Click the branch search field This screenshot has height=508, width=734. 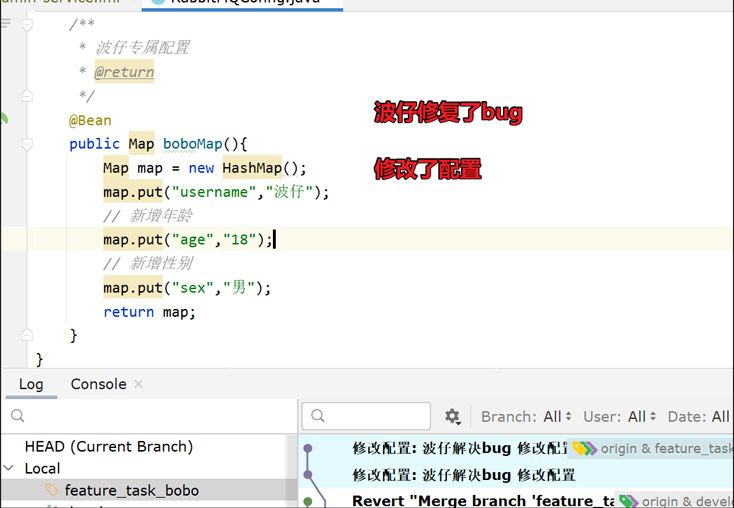pyautogui.click(x=149, y=416)
